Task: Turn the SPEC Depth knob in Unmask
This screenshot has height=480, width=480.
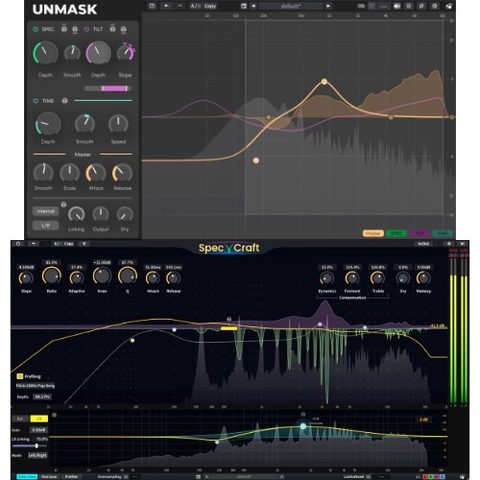Action: (46, 53)
